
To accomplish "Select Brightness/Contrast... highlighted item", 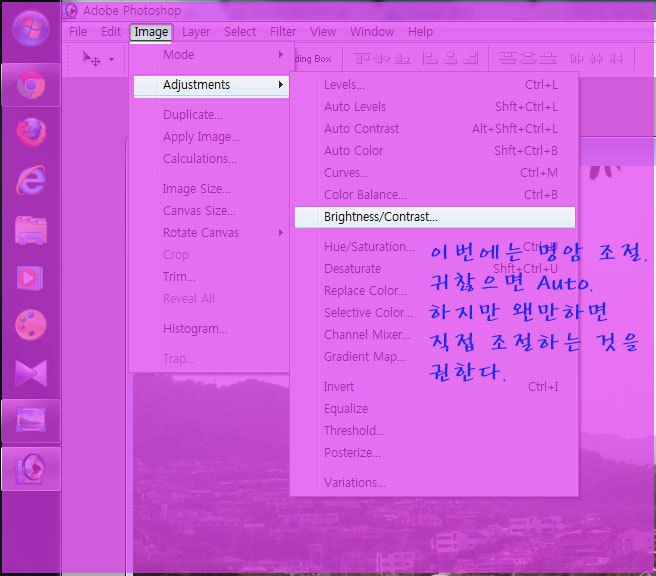I will click(435, 217).
